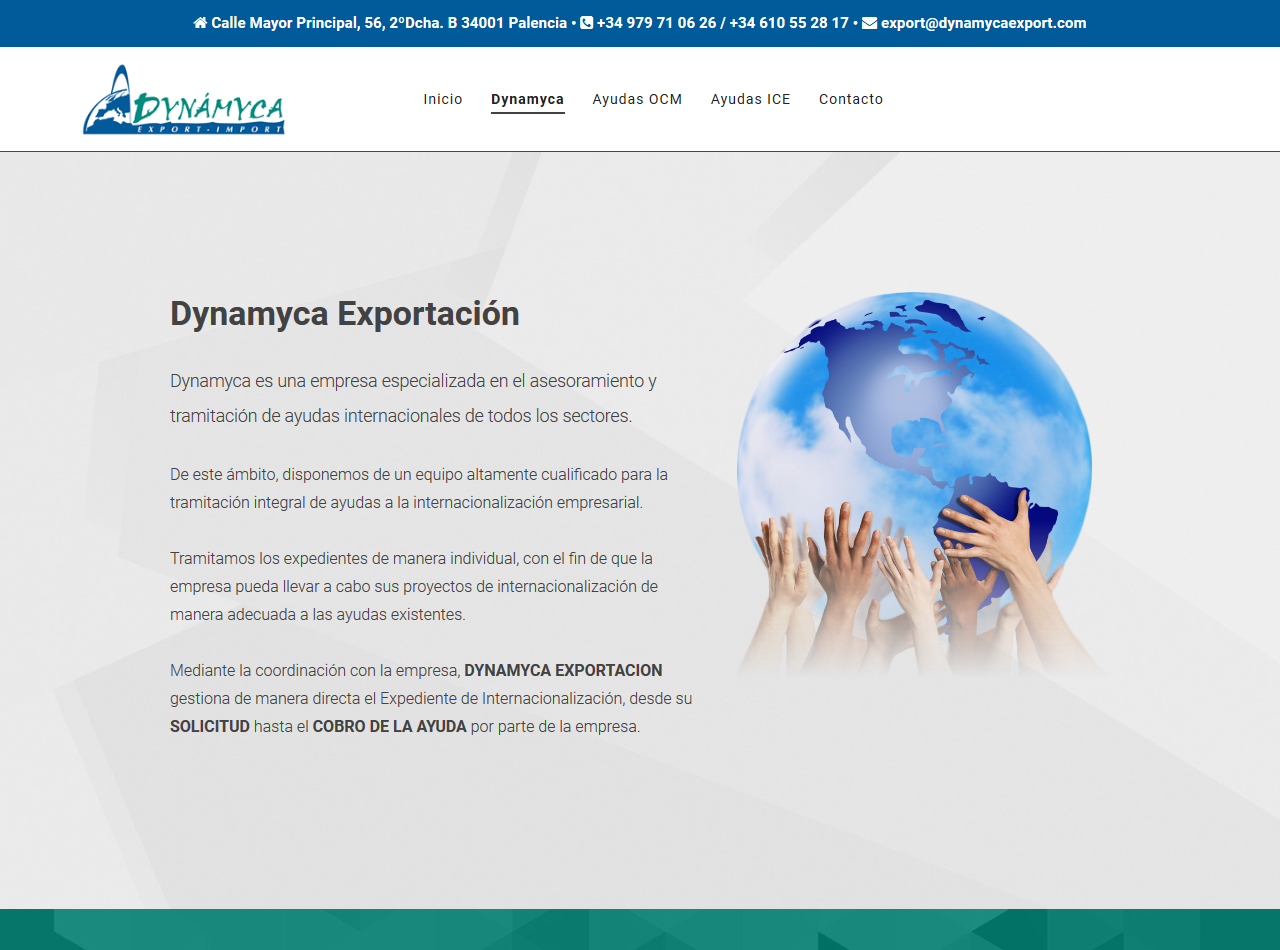Click the export@dynamycaexport.com email address
This screenshot has height=950, width=1280.
[984, 23]
